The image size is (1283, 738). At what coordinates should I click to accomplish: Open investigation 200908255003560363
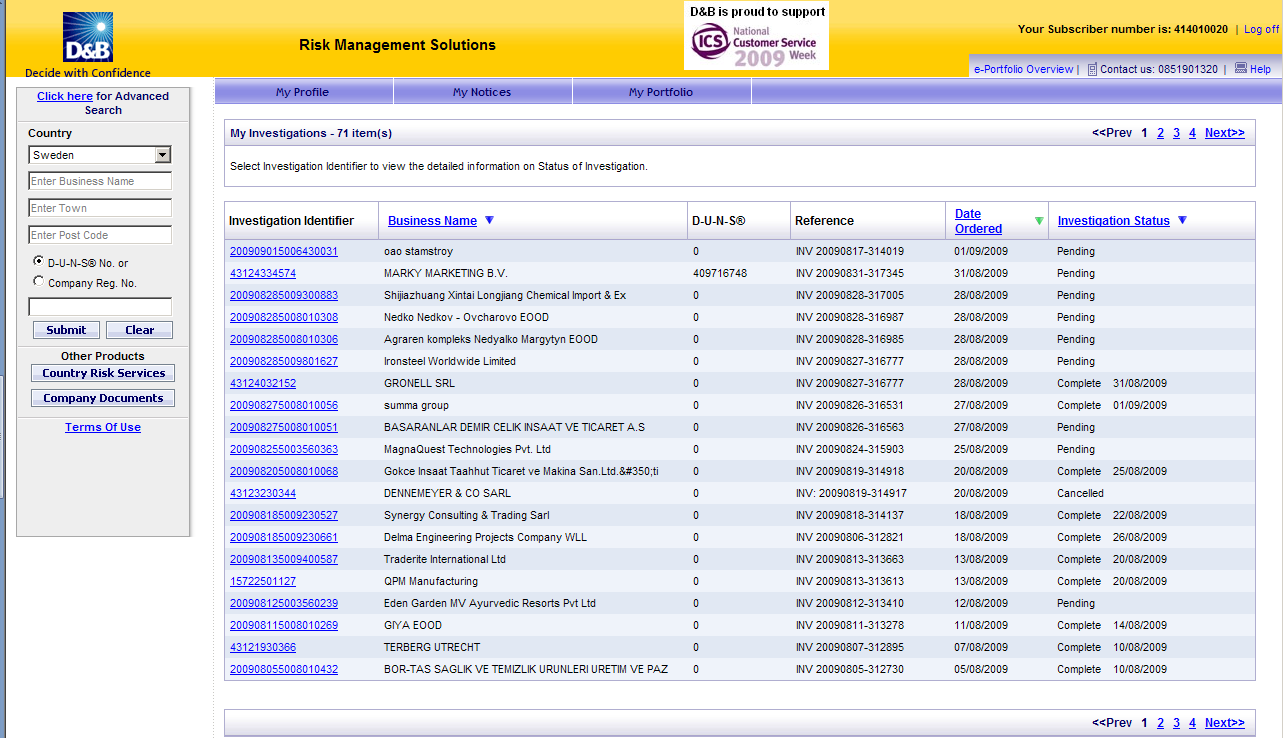(284, 449)
